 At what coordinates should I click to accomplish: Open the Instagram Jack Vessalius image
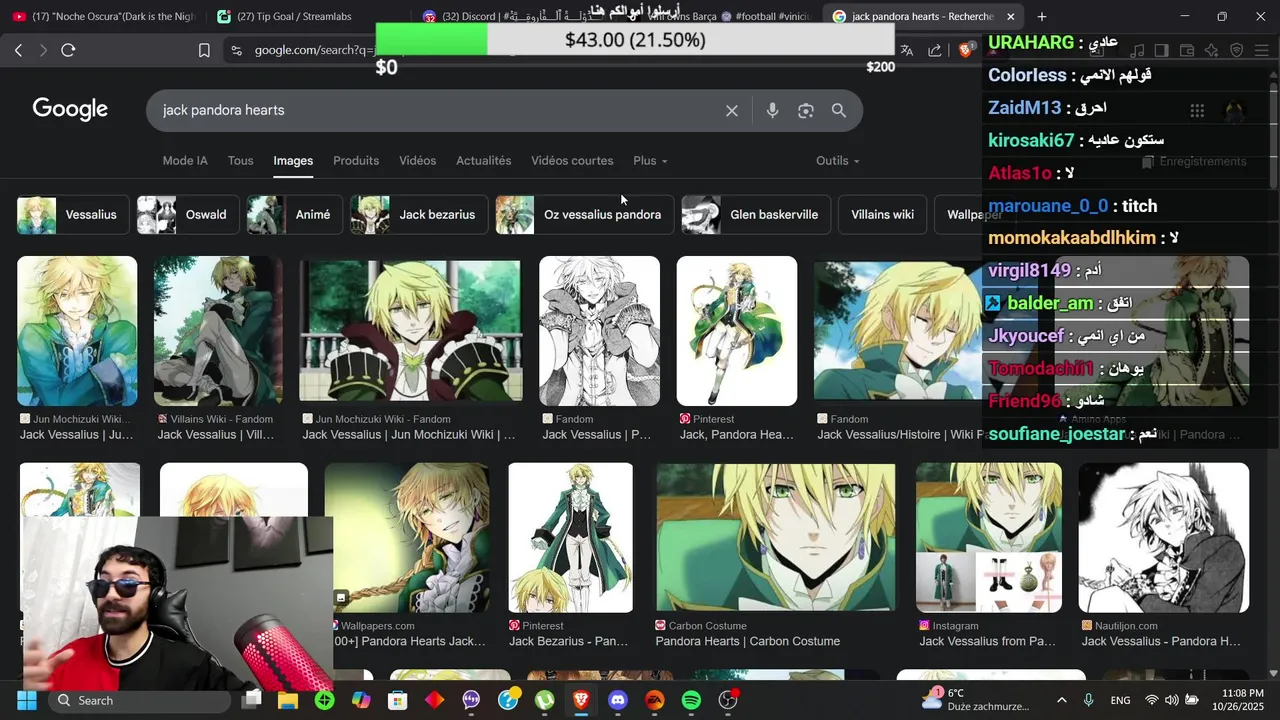pyautogui.click(x=989, y=537)
